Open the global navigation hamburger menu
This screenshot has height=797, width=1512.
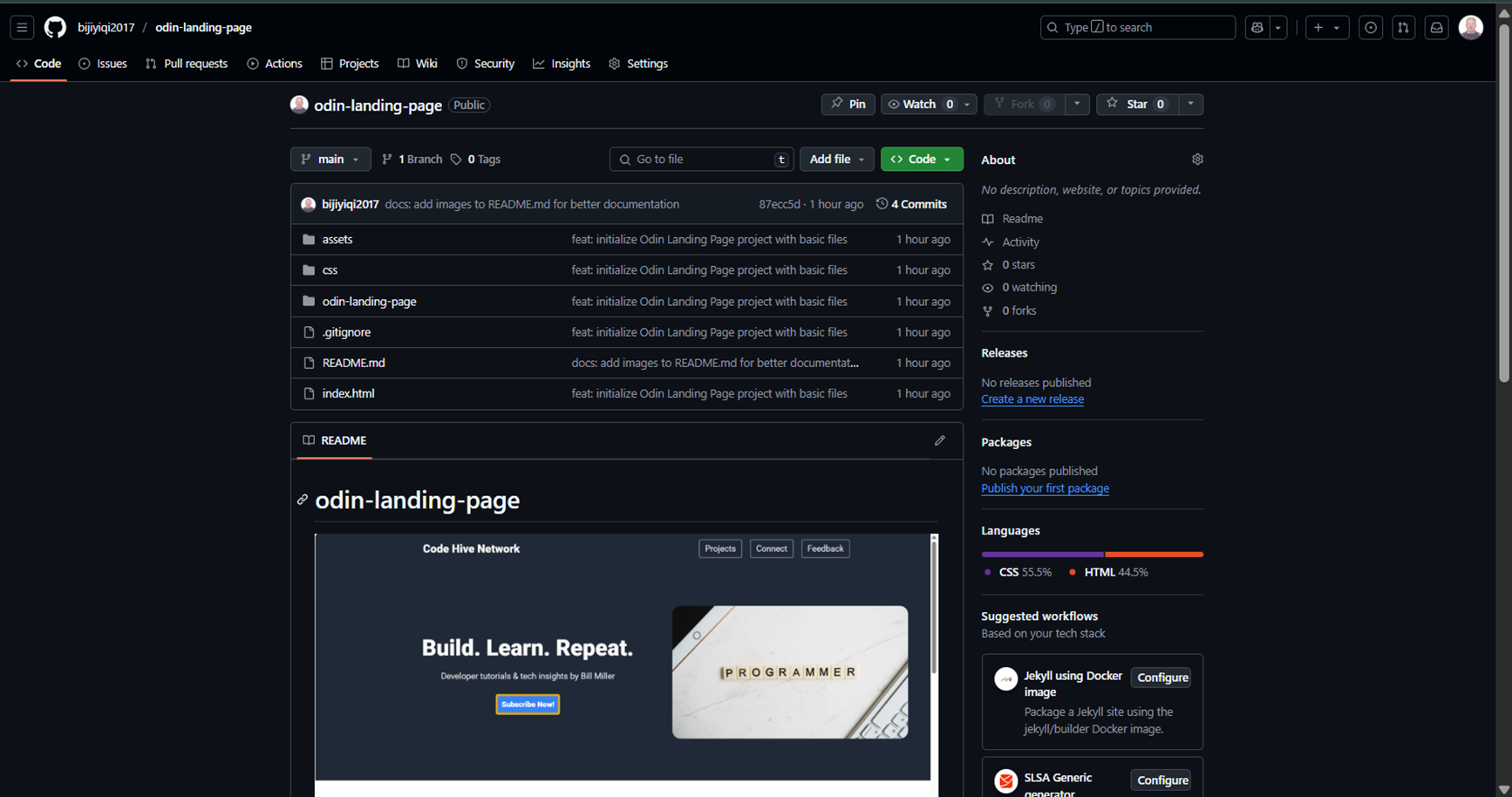pos(22,28)
